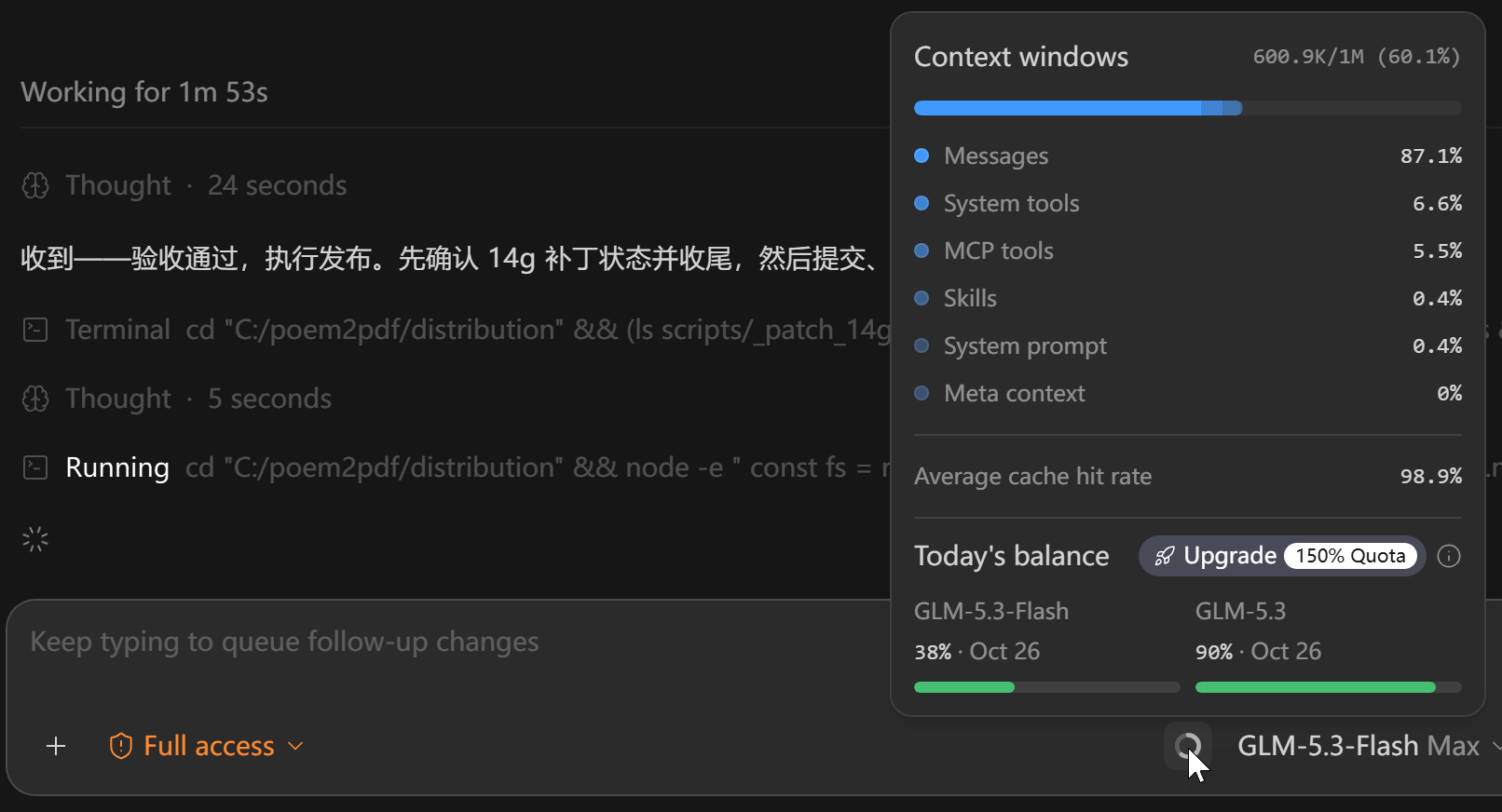The image size is (1502, 812).
Task: Click the 600.9K/1M (60.1%) usage text
Action: click(1357, 57)
